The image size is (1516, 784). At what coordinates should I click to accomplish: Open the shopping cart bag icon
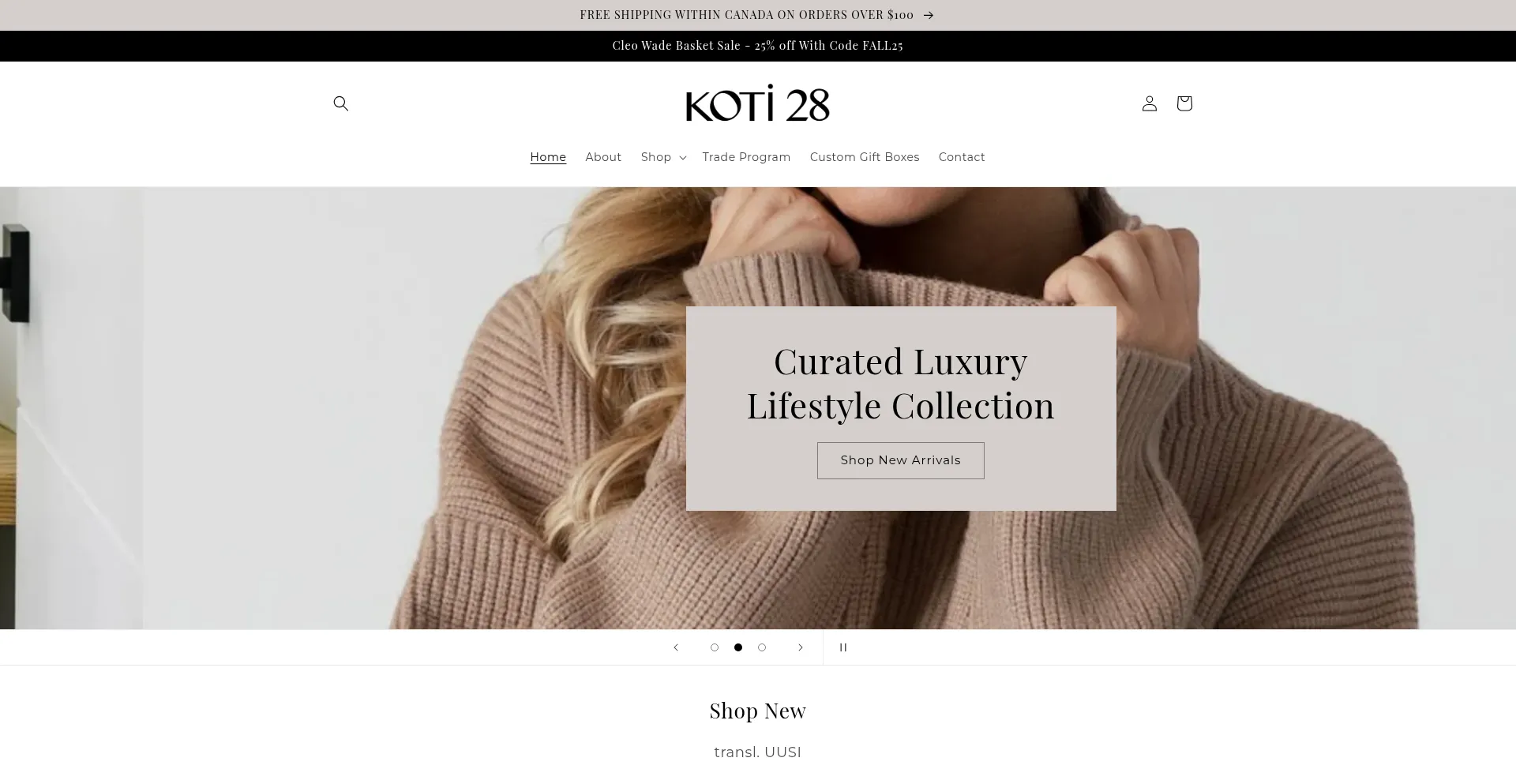pos(1184,103)
